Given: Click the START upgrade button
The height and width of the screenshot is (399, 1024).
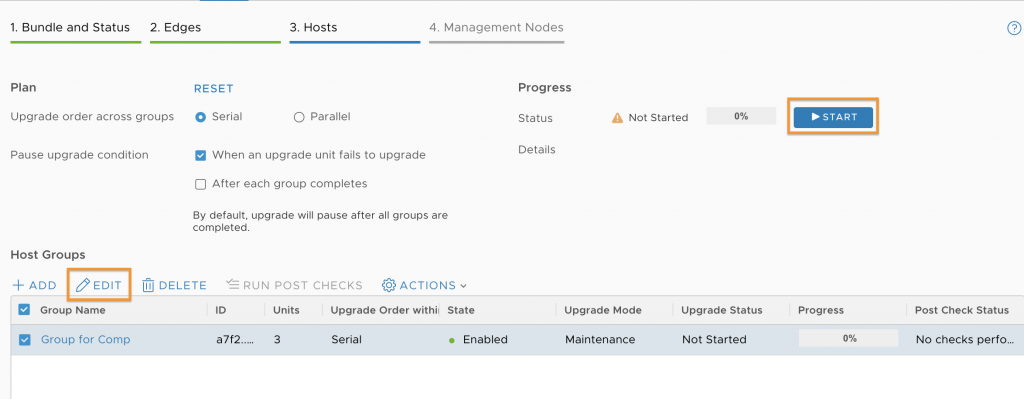Looking at the screenshot, I should pos(833,117).
